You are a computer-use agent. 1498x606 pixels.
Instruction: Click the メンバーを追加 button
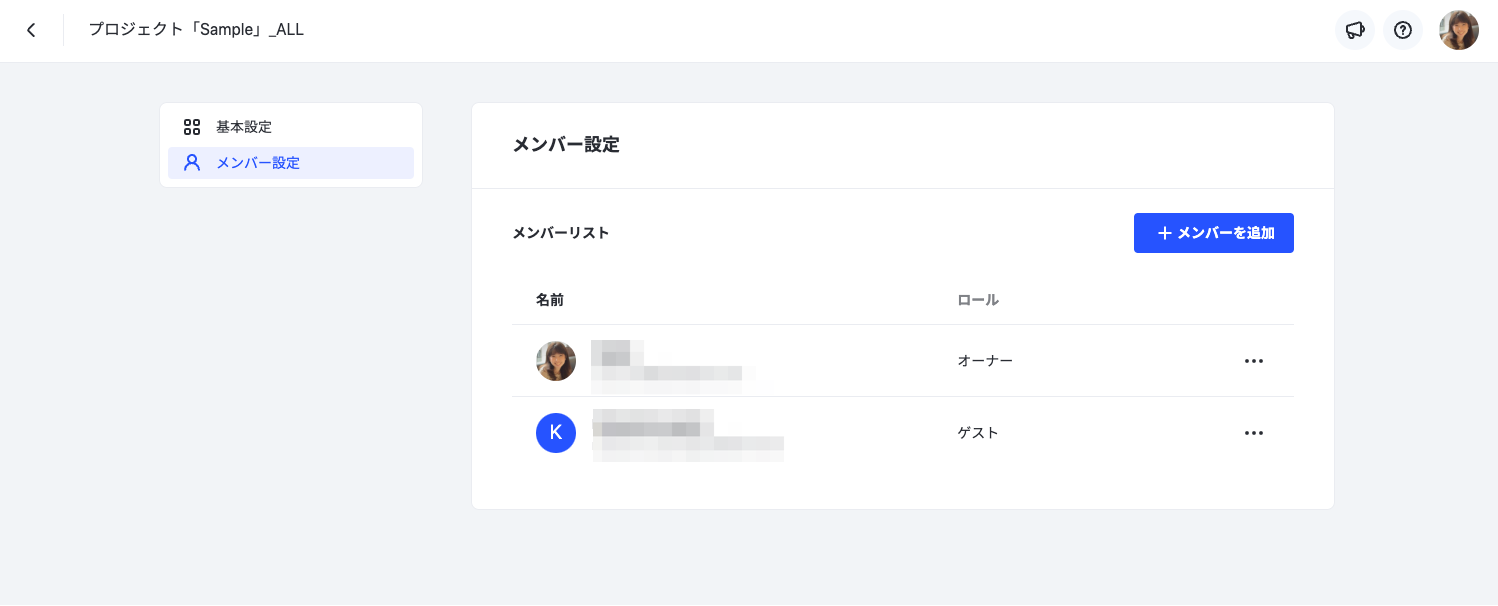coord(1214,233)
